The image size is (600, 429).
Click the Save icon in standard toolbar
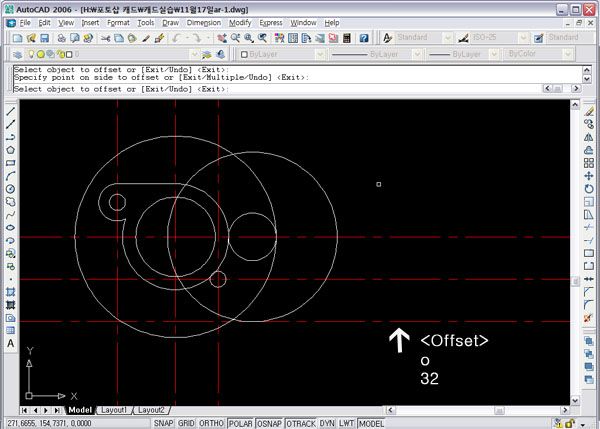click(44, 38)
